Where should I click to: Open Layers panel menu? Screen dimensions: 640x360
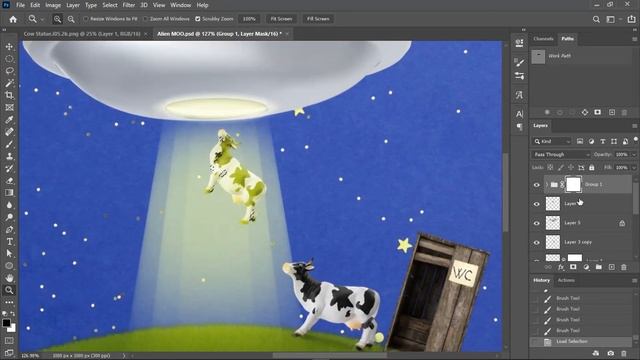(634, 126)
